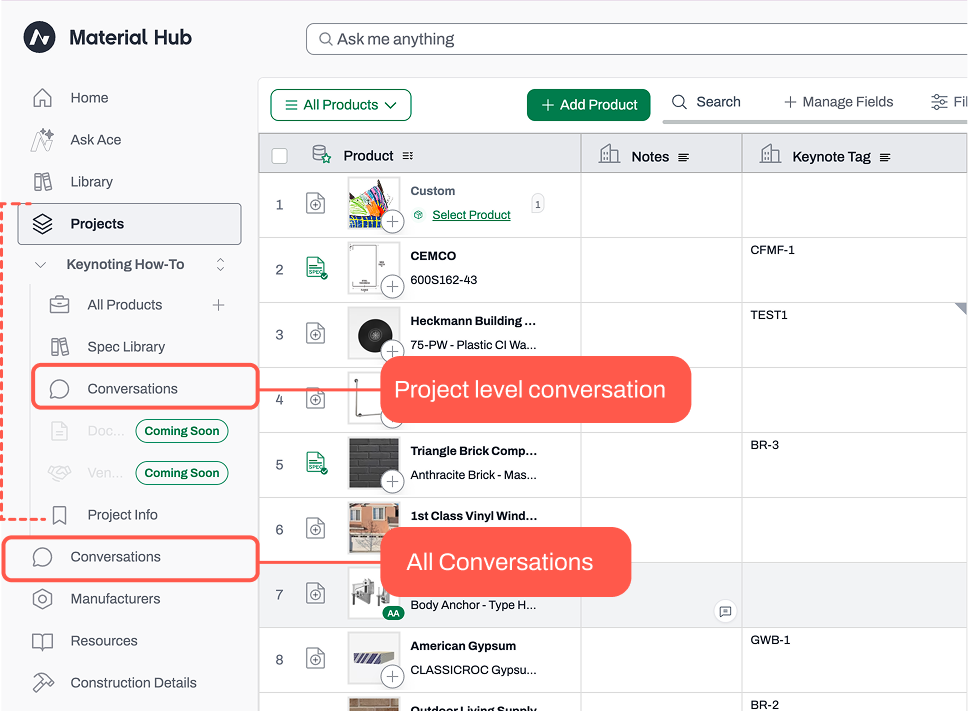Collapse the Keynoting How-To project tree
Image resolution: width=968 pixels, height=711 pixels.
(x=41, y=265)
